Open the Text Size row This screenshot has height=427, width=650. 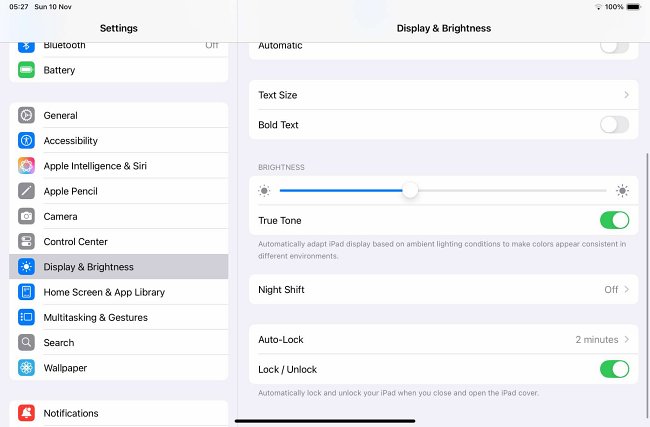[x=444, y=95]
